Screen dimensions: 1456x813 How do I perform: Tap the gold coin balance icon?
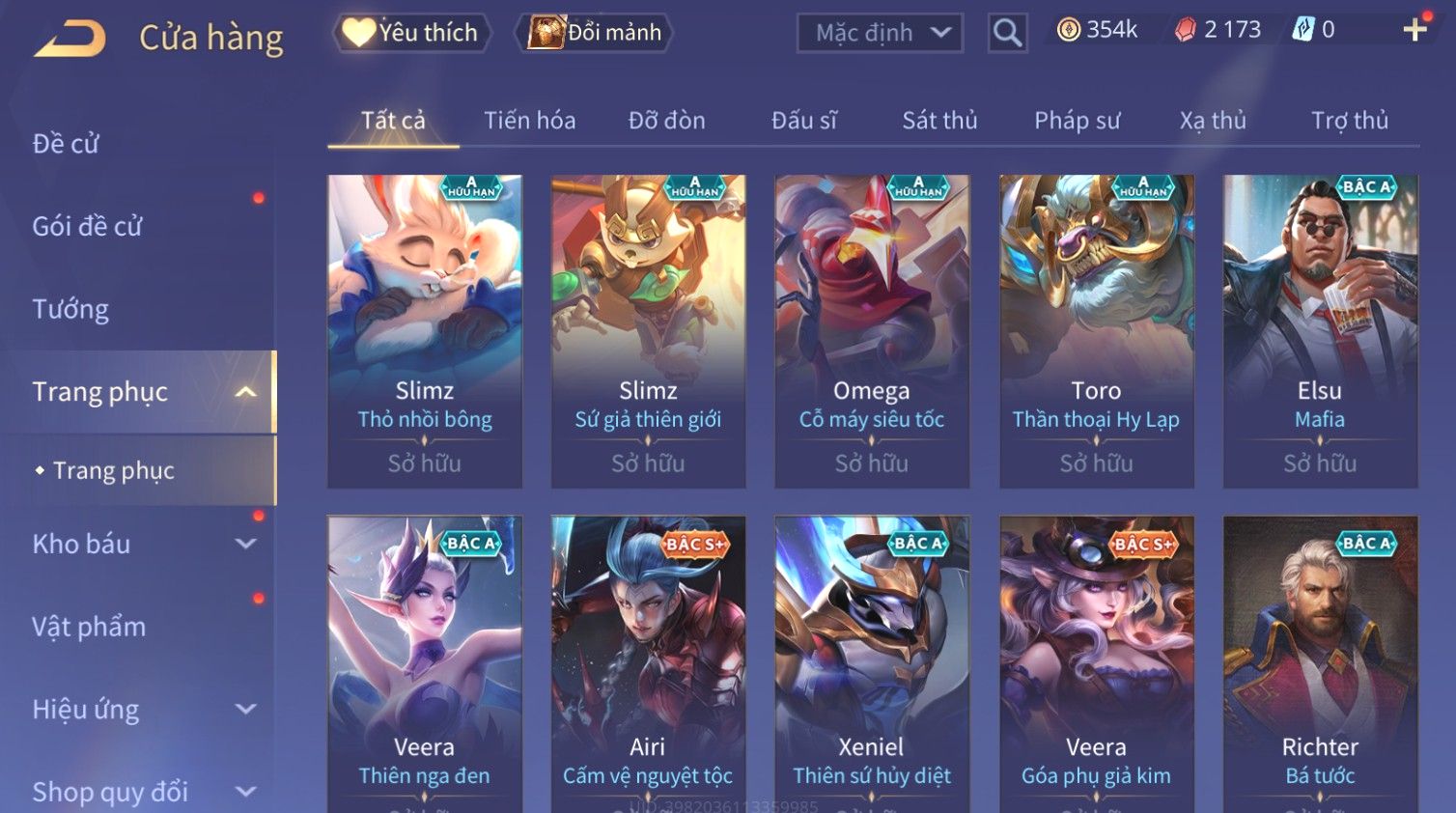click(x=1068, y=30)
